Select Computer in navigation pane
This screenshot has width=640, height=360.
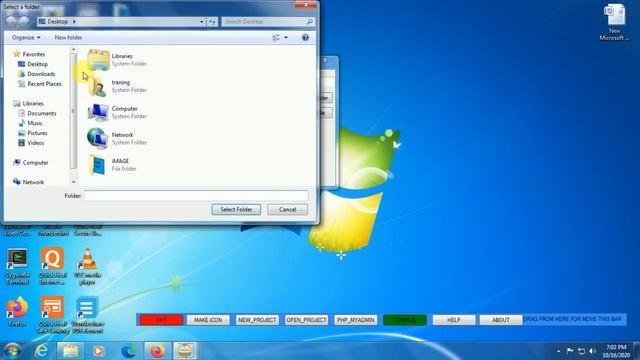click(x=31, y=162)
